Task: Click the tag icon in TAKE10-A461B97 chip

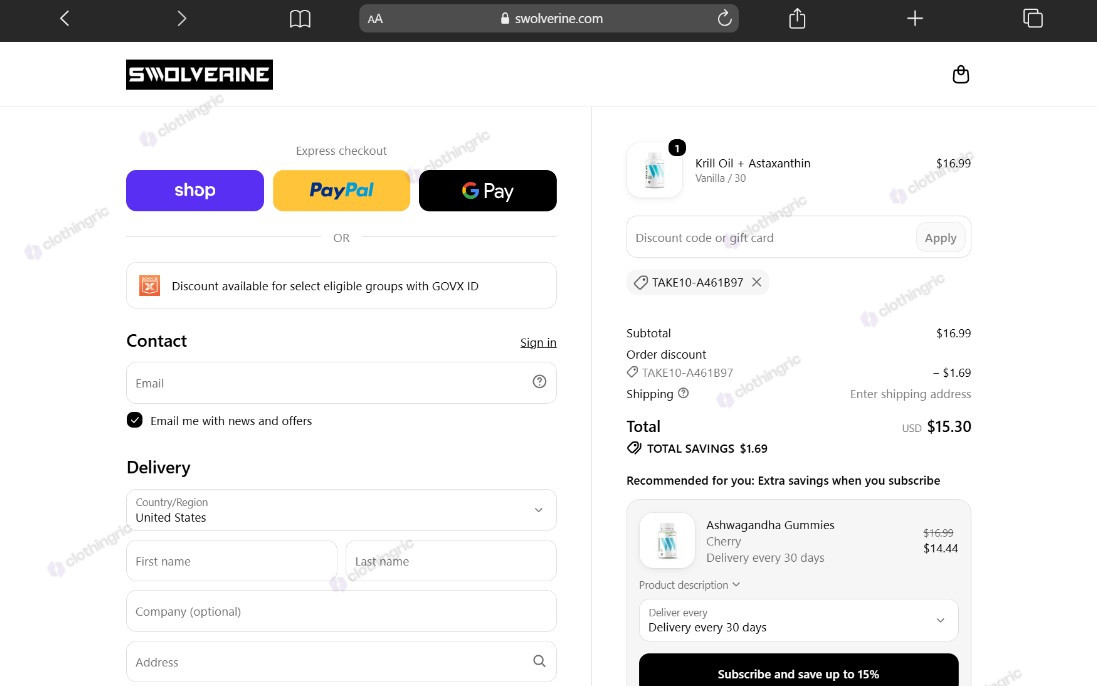Action: (640, 283)
